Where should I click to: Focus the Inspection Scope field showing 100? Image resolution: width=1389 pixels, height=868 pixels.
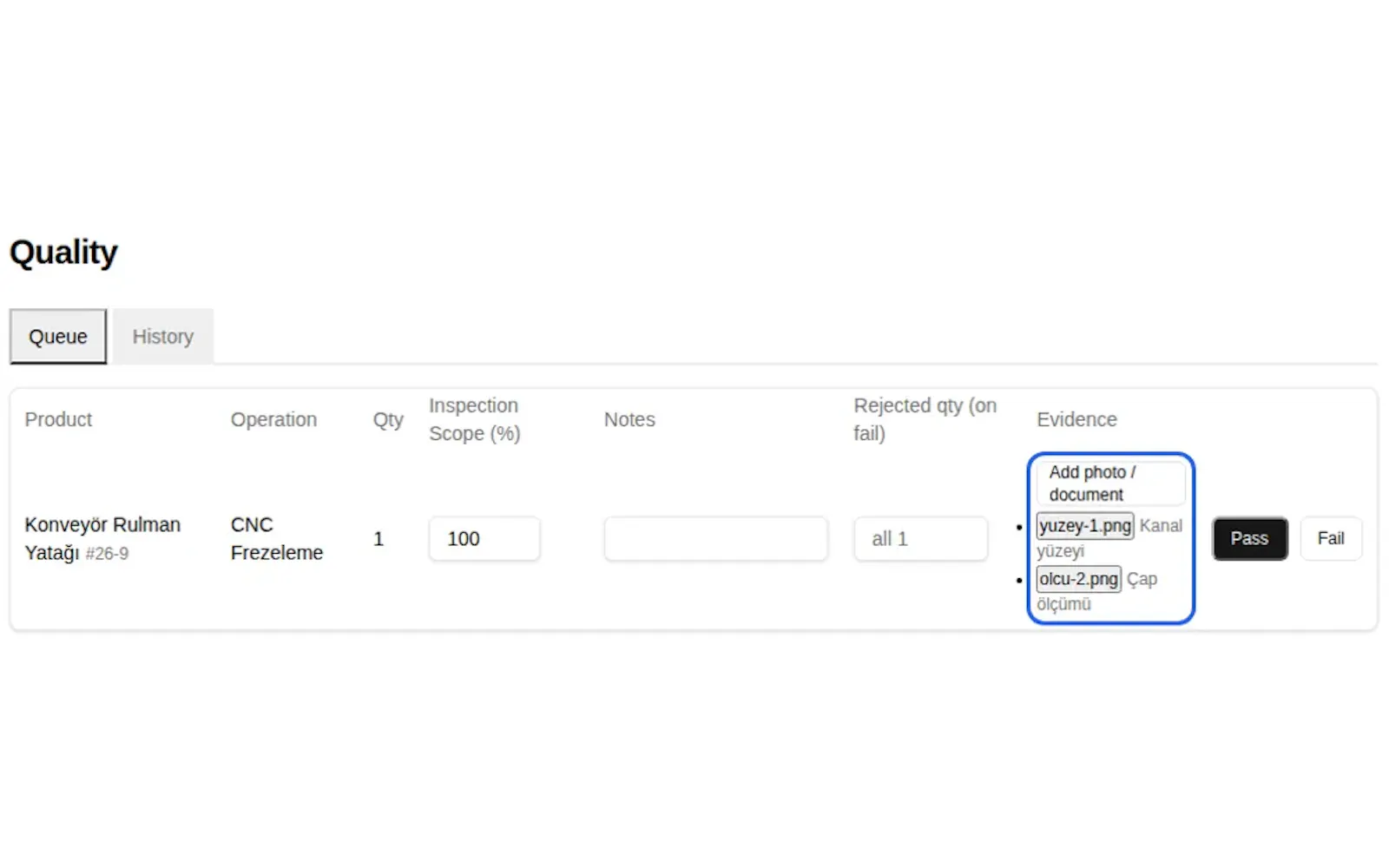[484, 539]
